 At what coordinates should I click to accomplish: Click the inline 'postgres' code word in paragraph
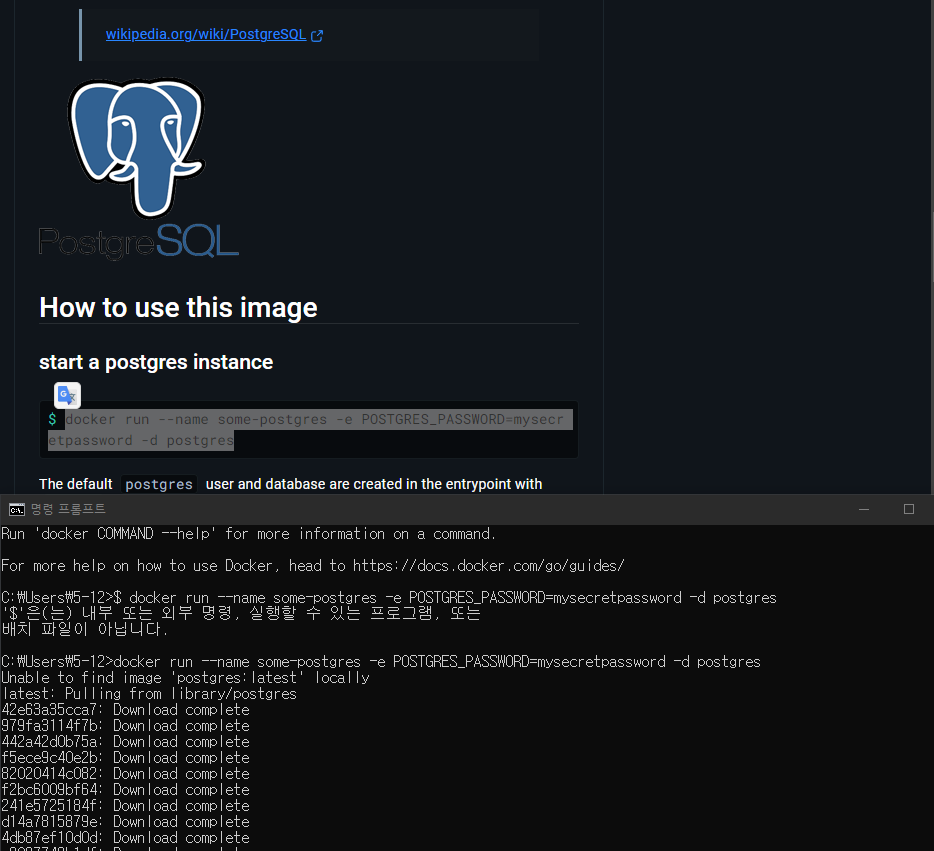pyautogui.click(x=159, y=484)
